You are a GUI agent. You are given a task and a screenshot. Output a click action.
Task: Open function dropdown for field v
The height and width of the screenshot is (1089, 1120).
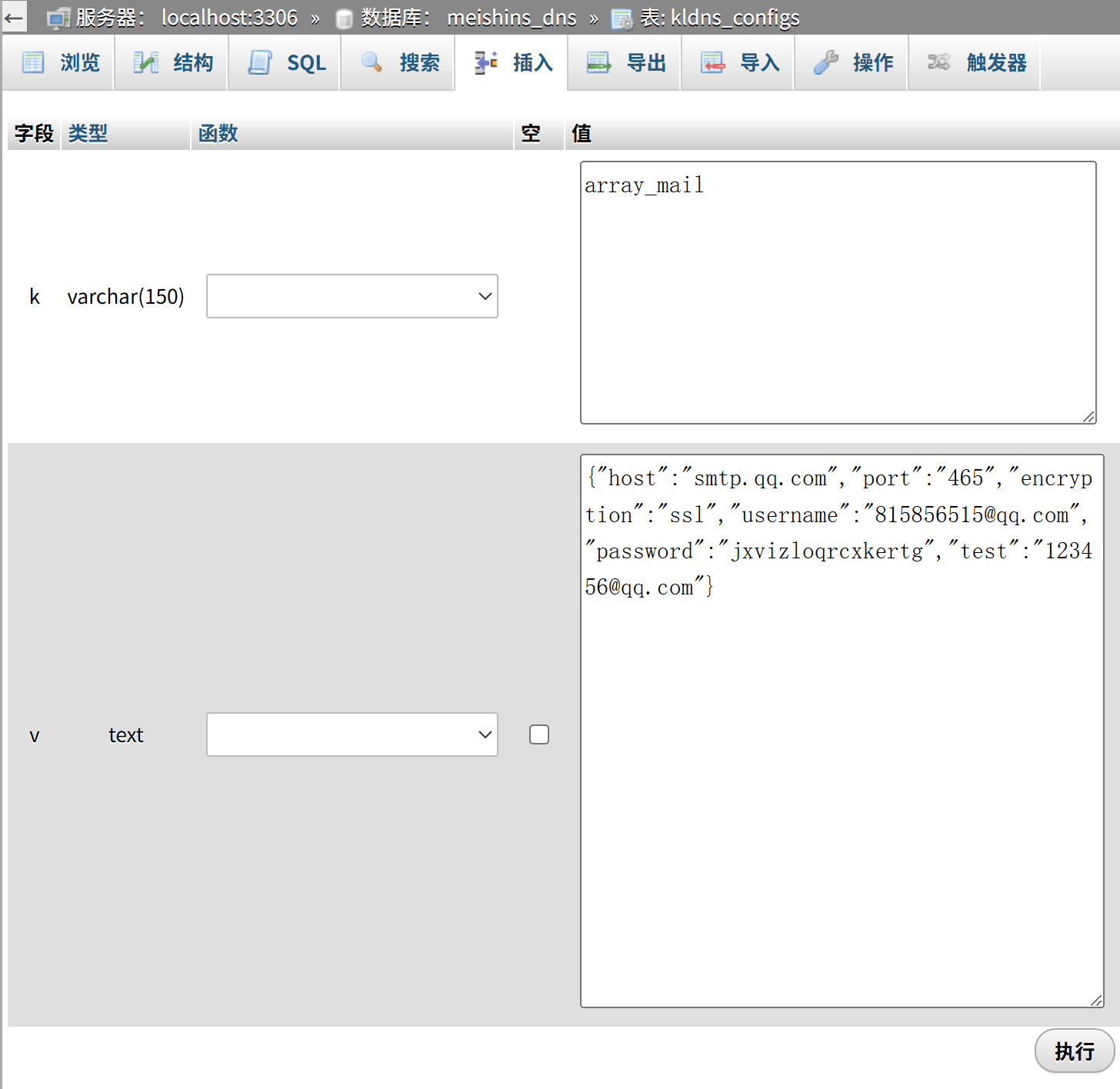352,734
